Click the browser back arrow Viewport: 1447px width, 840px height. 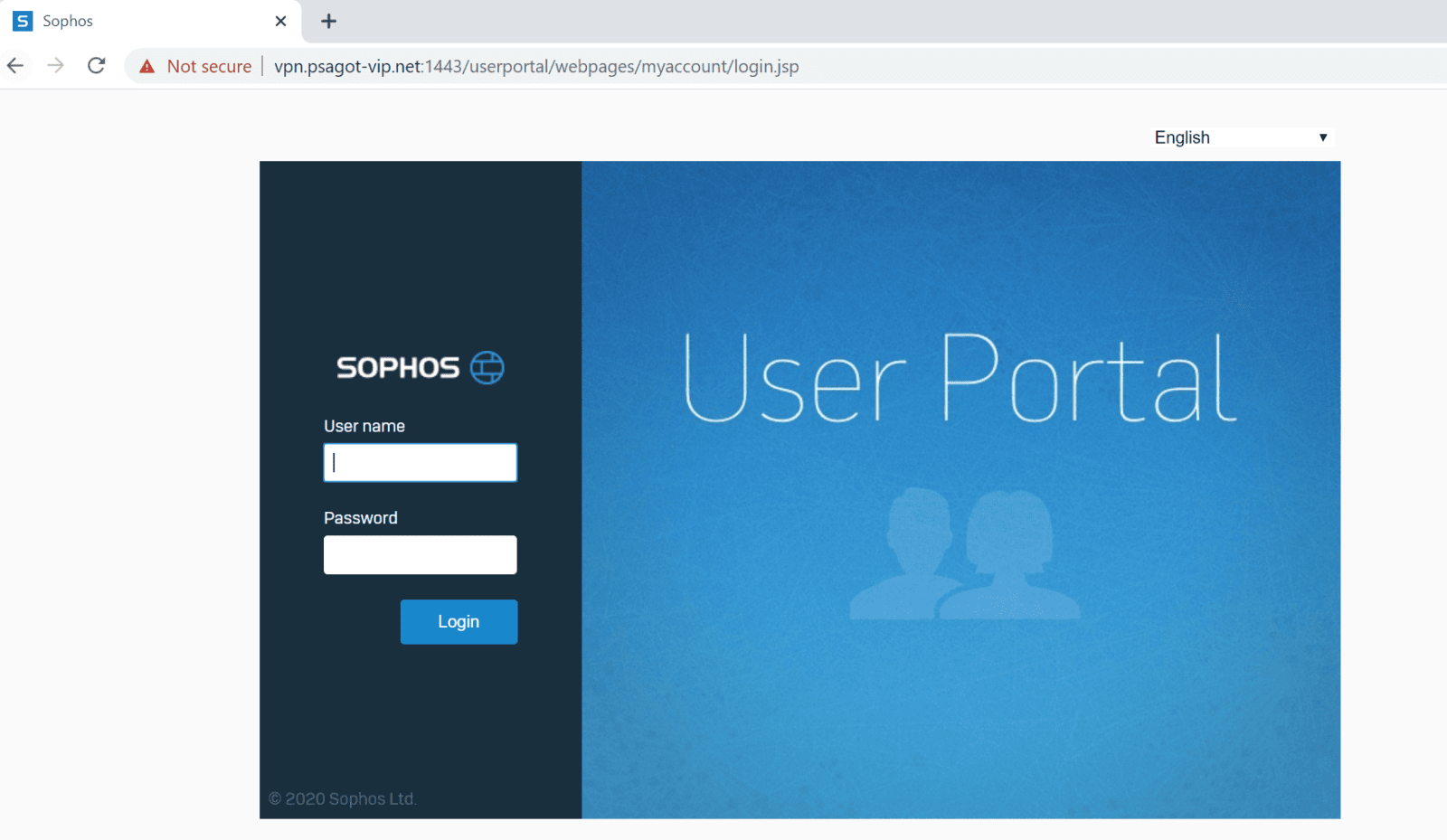coord(15,65)
